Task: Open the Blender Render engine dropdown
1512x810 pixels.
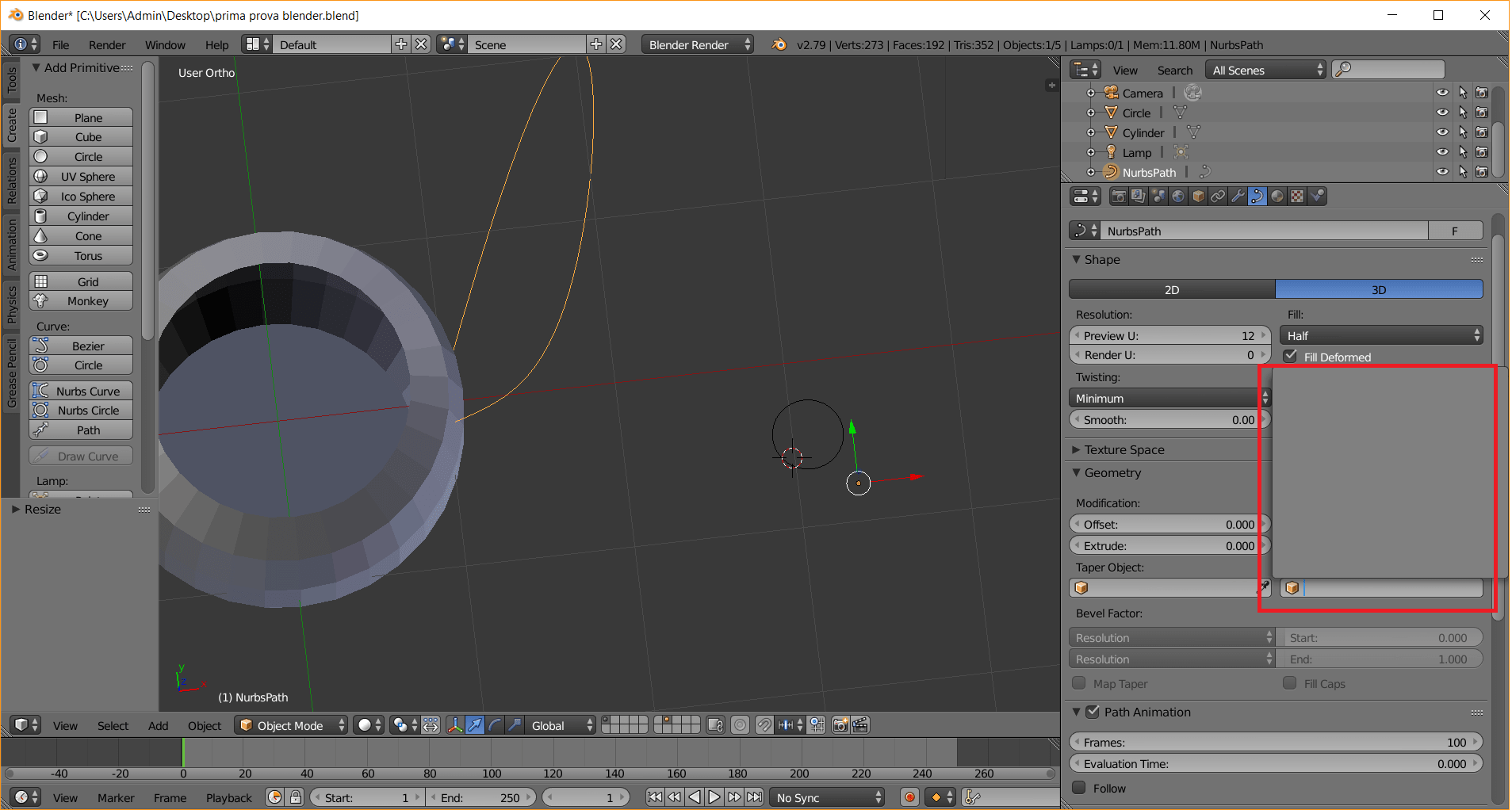Action: point(698,44)
